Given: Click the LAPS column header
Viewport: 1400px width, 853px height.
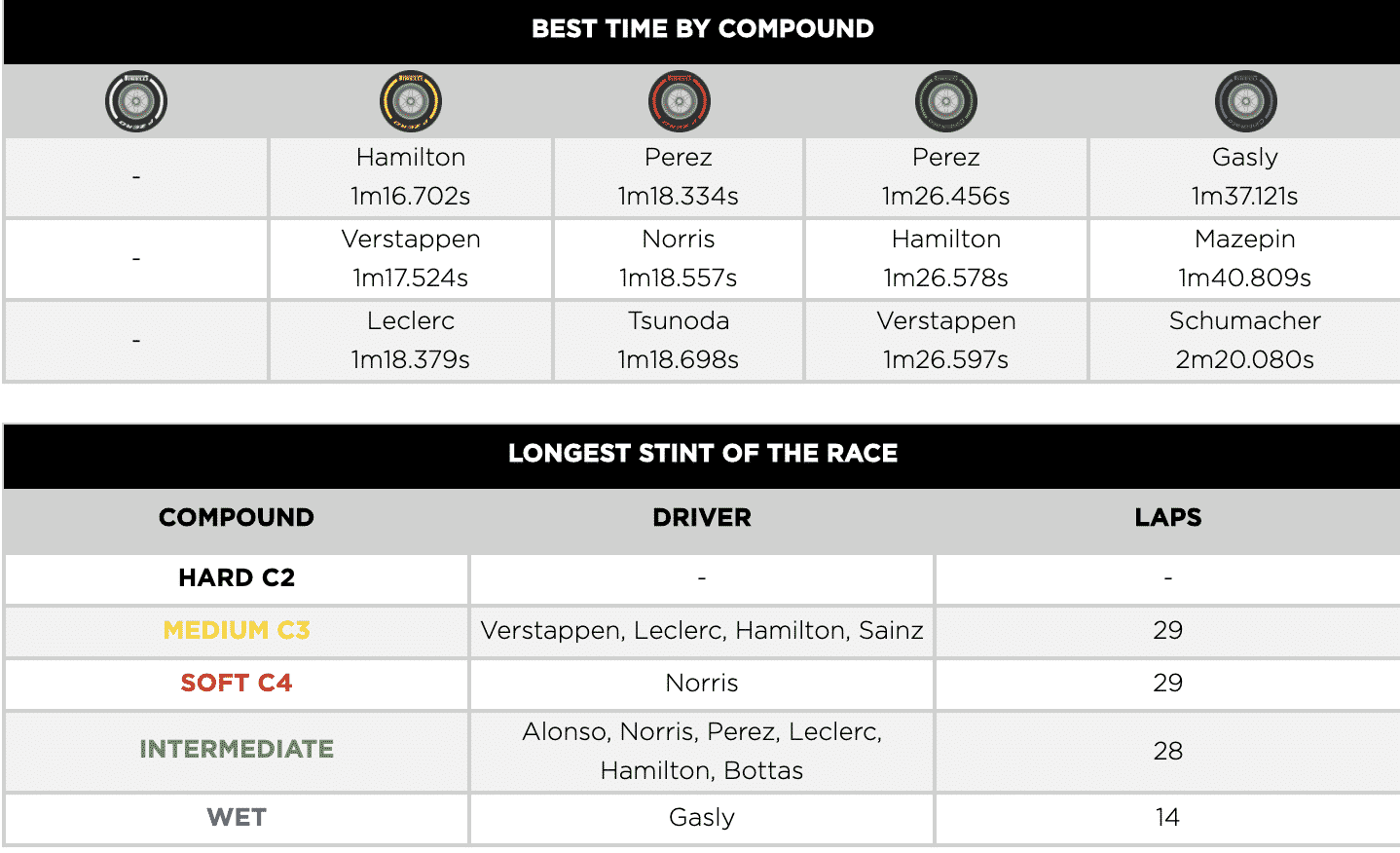Looking at the screenshot, I should click(1168, 518).
